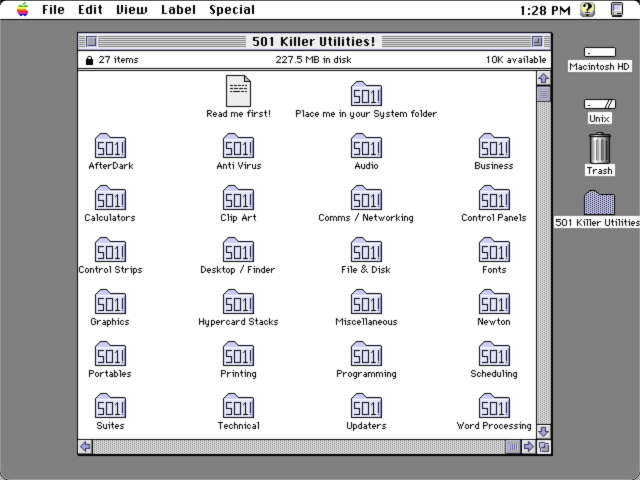Select the Graphics folder

tap(110, 302)
